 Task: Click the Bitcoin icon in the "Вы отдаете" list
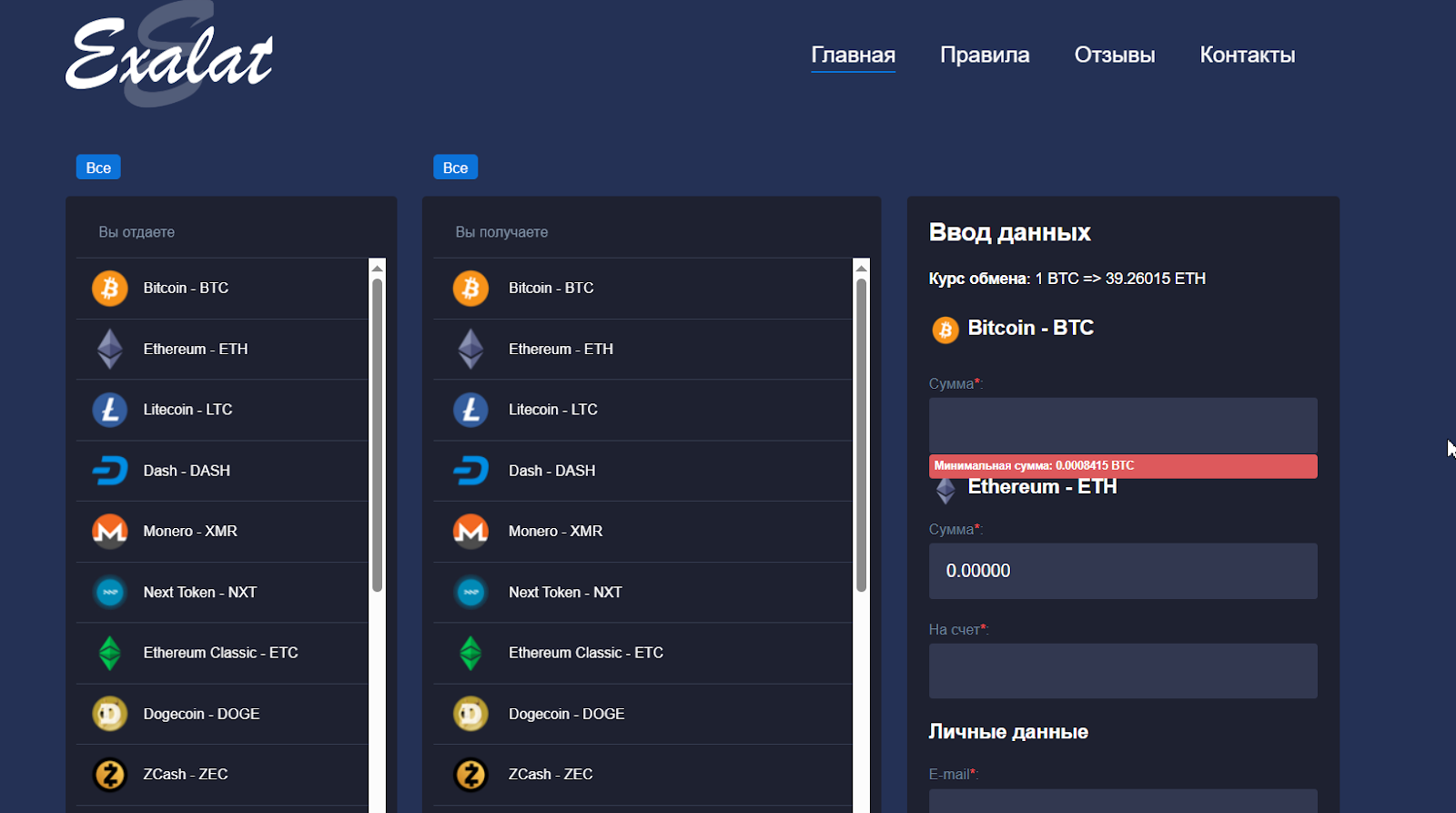(110, 289)
